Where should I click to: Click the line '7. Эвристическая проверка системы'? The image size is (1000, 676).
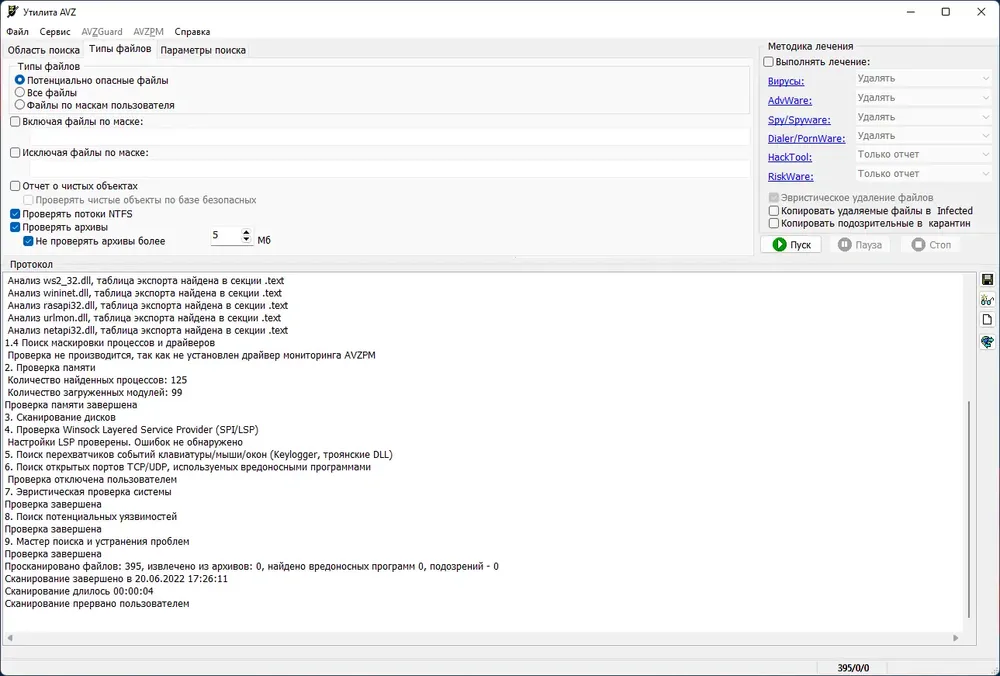(88, 492)
